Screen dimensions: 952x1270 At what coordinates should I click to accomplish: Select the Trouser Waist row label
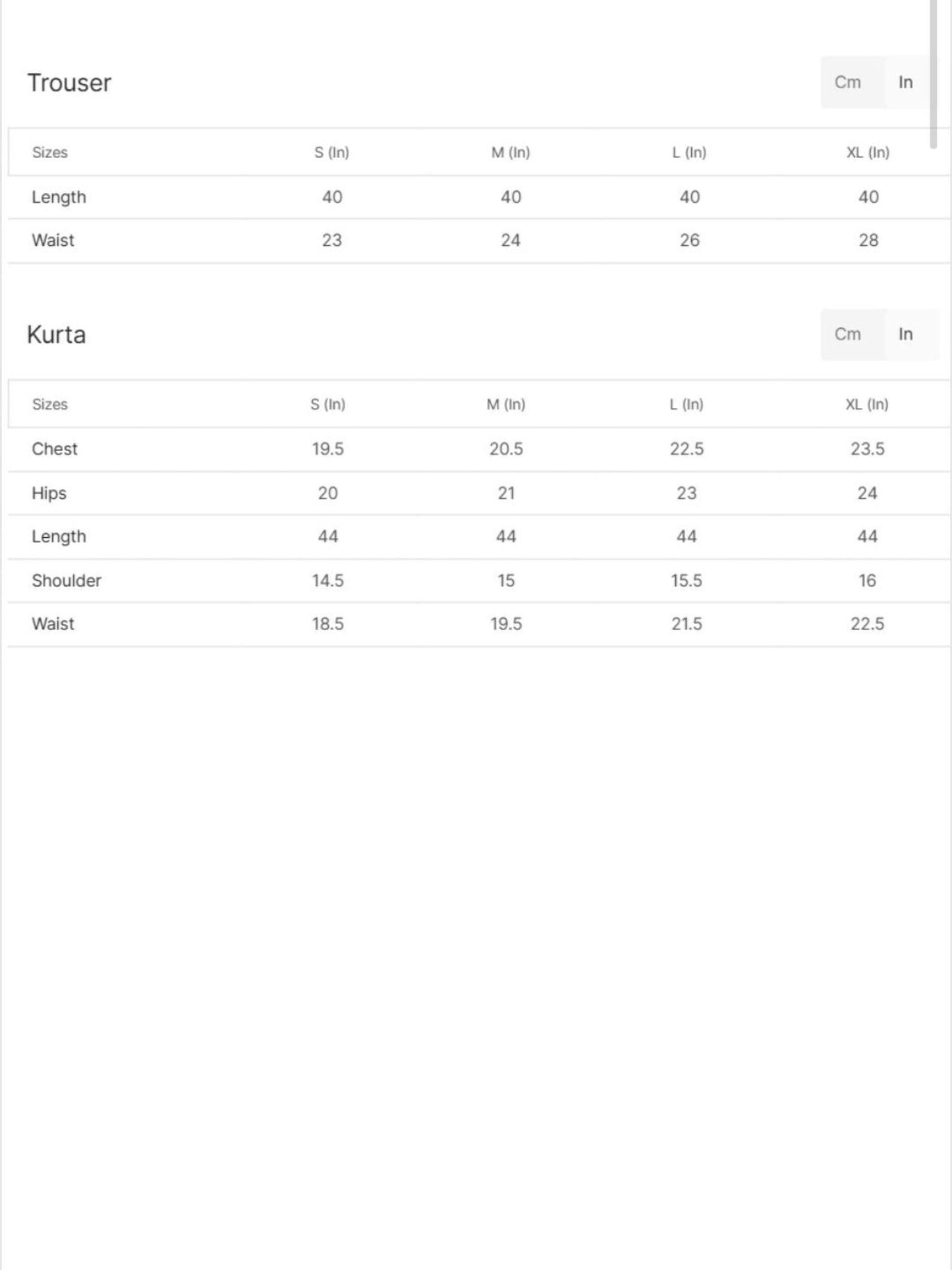point(53,240)
